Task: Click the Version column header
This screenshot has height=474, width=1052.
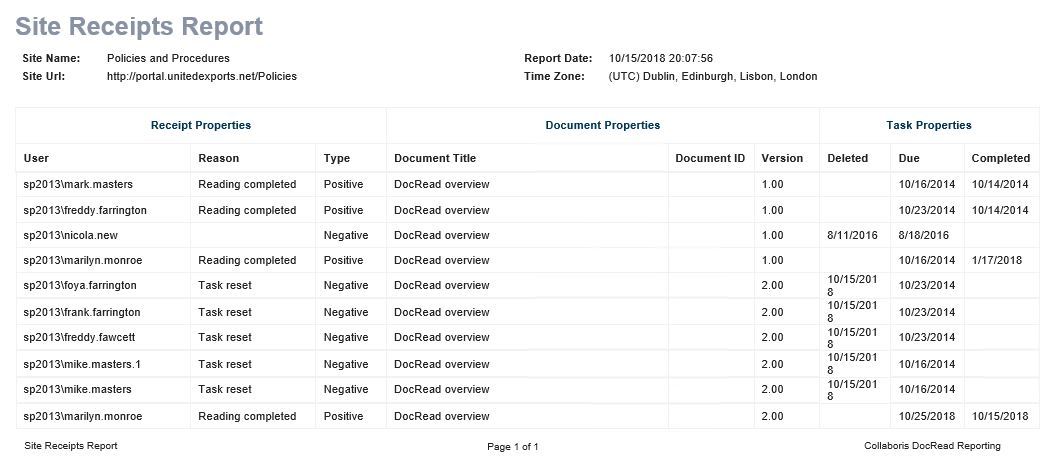Action: pyautogui.click(x=782, y=158)
